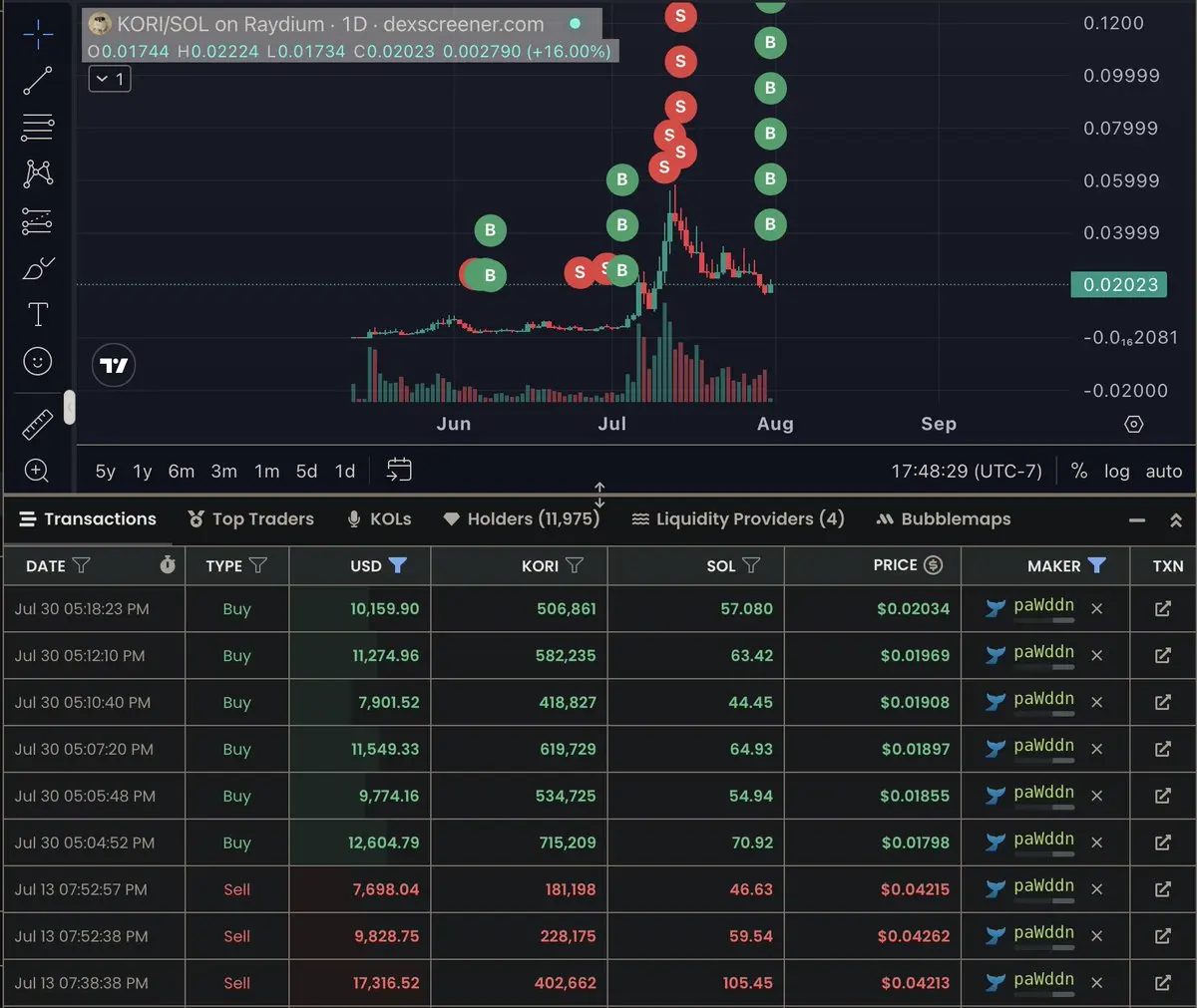The height and width of the screenshot is (1008, 1197).
Task: Set chart range to 1d
Action: 345,471
